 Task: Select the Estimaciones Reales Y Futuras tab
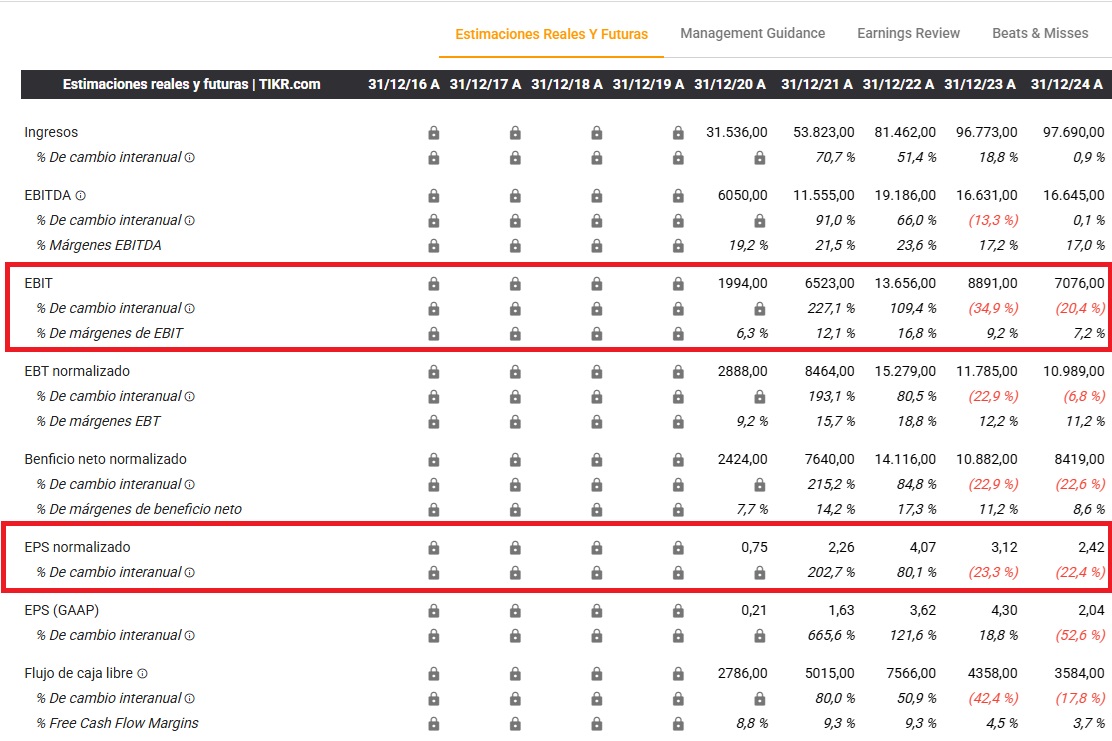[x=551, y=34]
